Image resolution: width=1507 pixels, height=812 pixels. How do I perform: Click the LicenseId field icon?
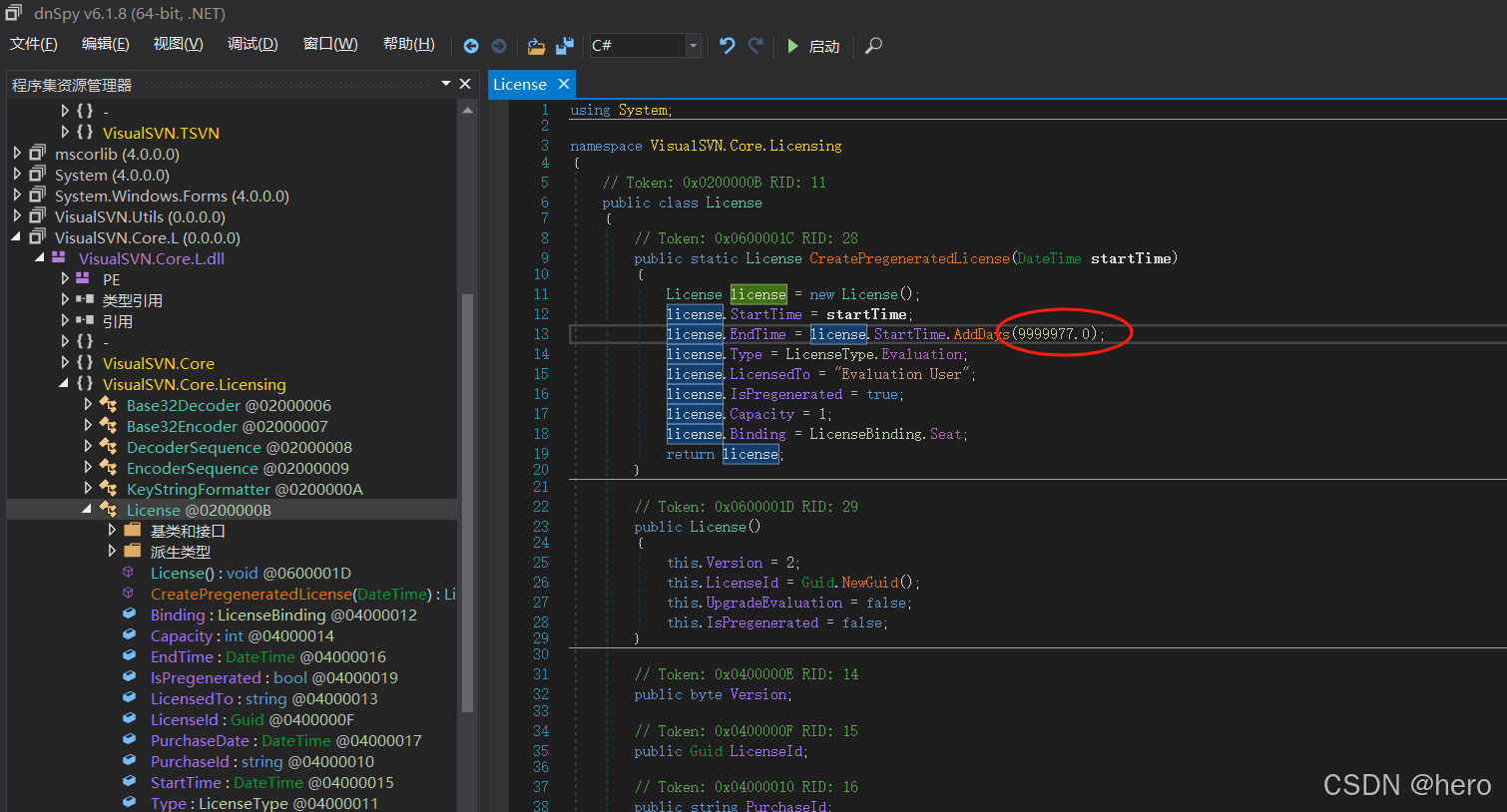129,719
